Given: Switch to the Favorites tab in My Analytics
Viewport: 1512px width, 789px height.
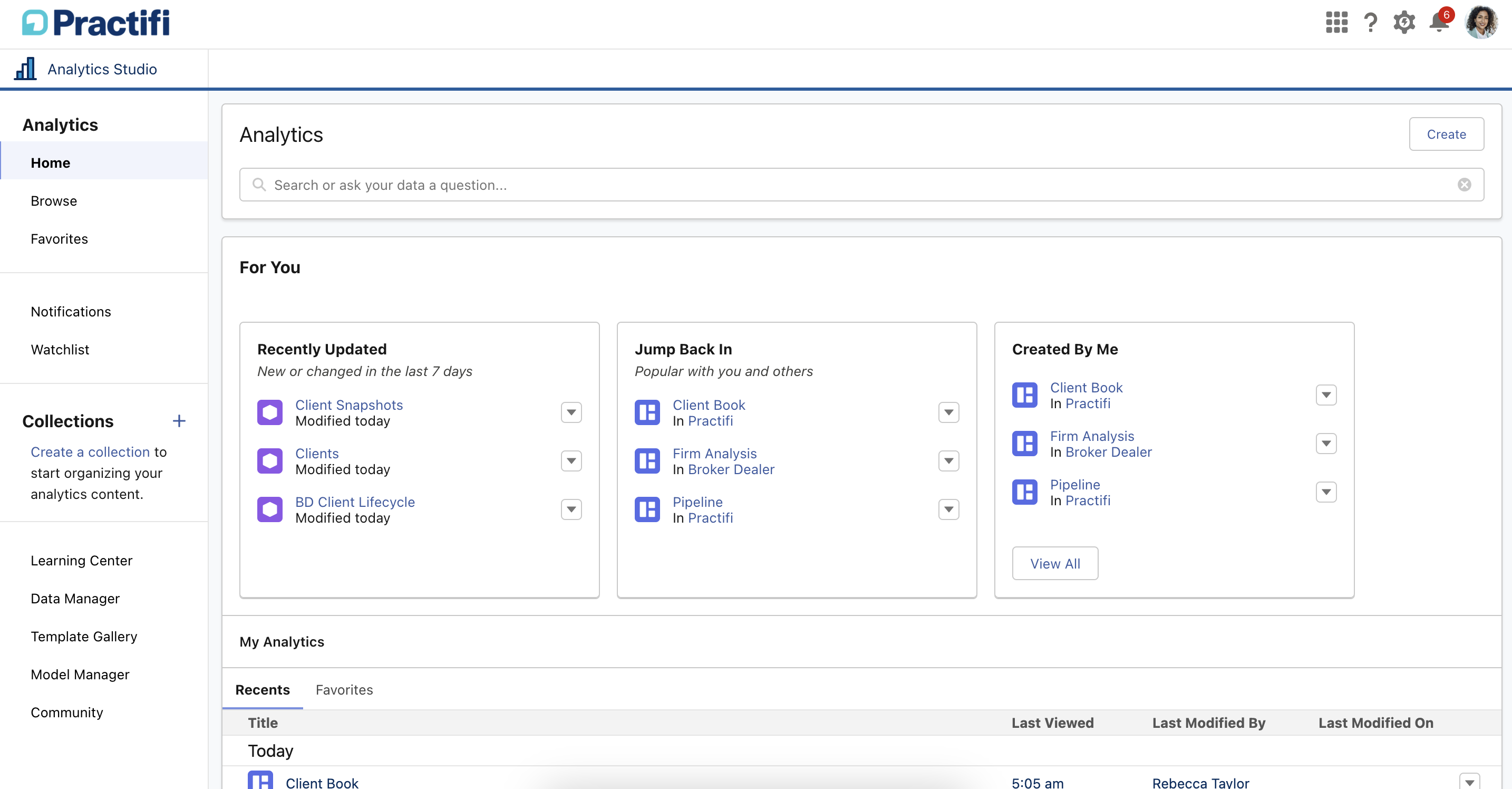Looking at the screenshot, I should [x=344, y=690].
